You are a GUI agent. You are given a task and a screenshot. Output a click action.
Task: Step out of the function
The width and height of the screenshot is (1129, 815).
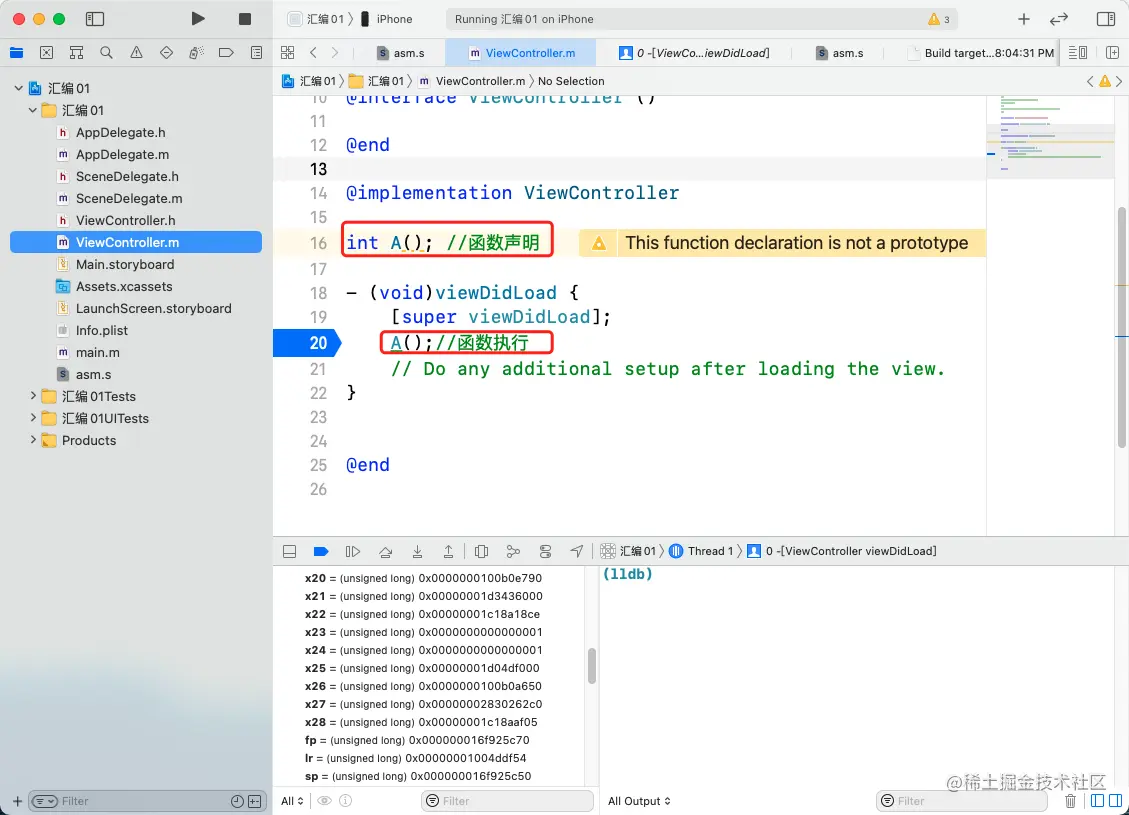[x=448, y=551]
